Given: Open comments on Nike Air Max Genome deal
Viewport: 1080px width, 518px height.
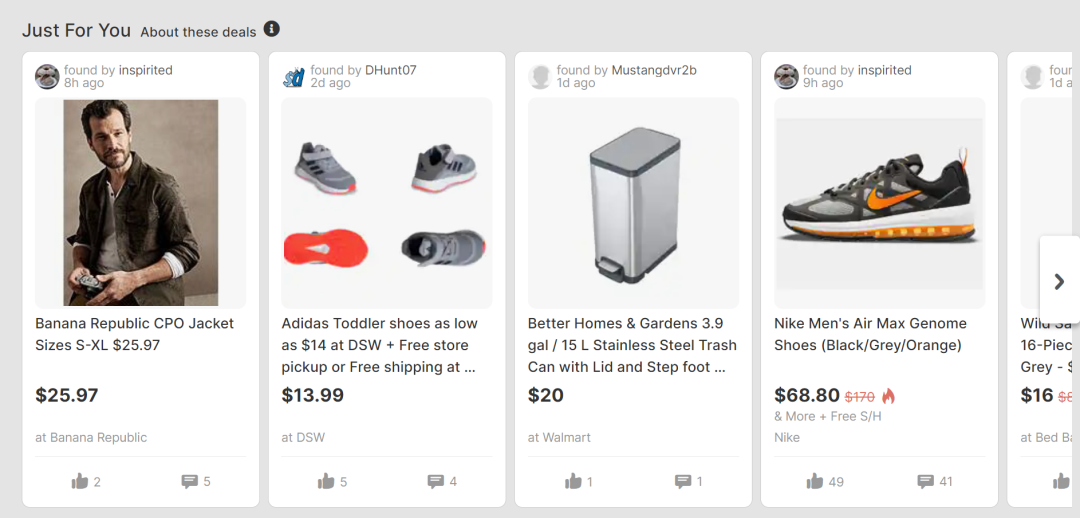Looking at the screenshot, I should (926, 482).
